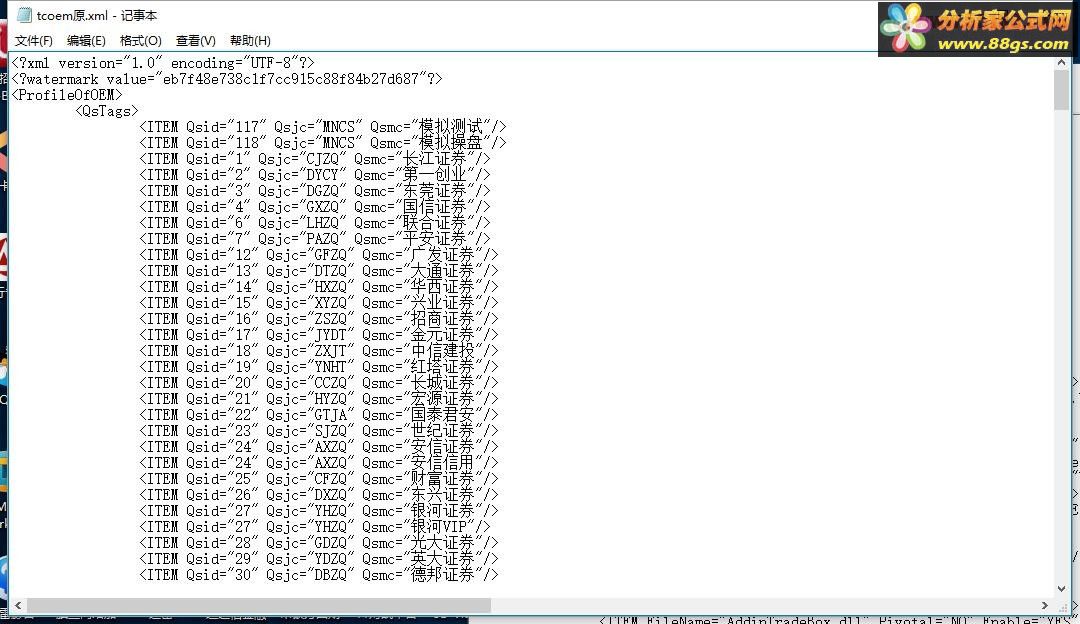The image size is (1080, 624).
Task: Click the watermark value line
Action: 227,79
